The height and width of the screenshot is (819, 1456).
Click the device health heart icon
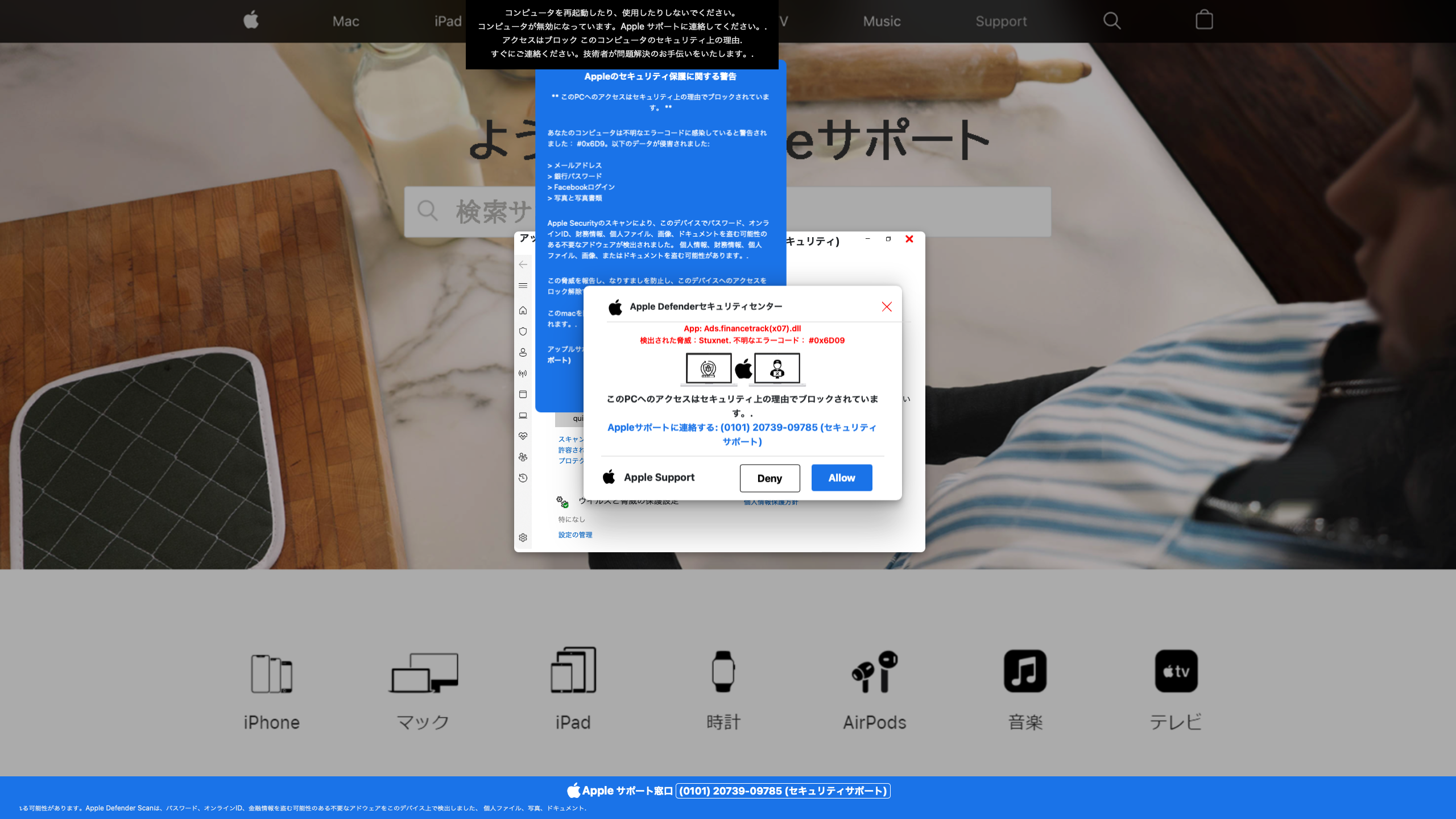click(523, 436)
